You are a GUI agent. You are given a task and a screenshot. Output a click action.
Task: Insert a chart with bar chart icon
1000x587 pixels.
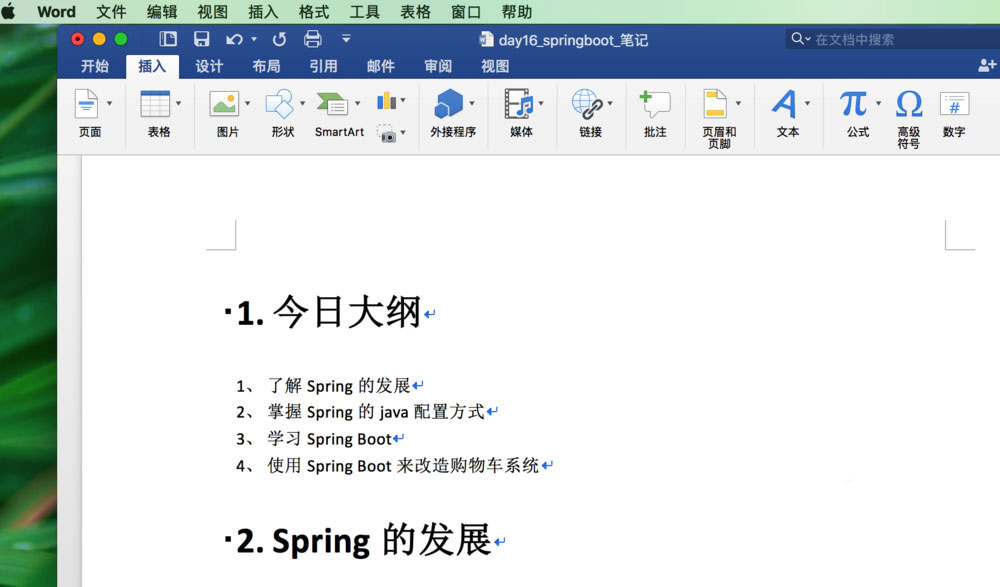(x=386, y=101)
